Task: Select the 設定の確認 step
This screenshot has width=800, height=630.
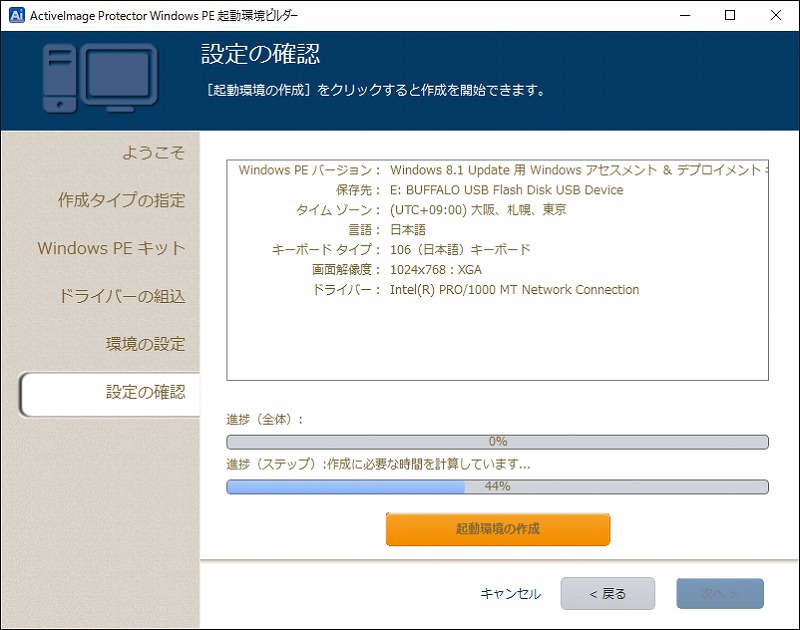Action: point(110,394)
